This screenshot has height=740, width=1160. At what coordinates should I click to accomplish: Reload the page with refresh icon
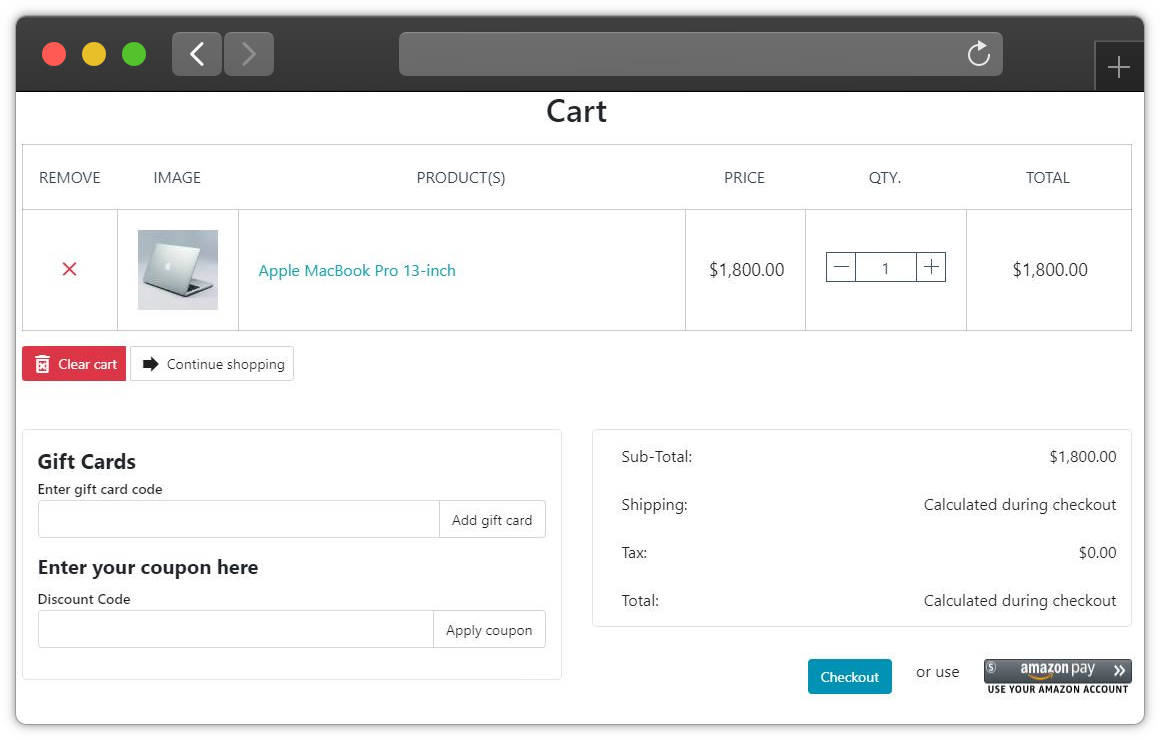pos(978,53)
